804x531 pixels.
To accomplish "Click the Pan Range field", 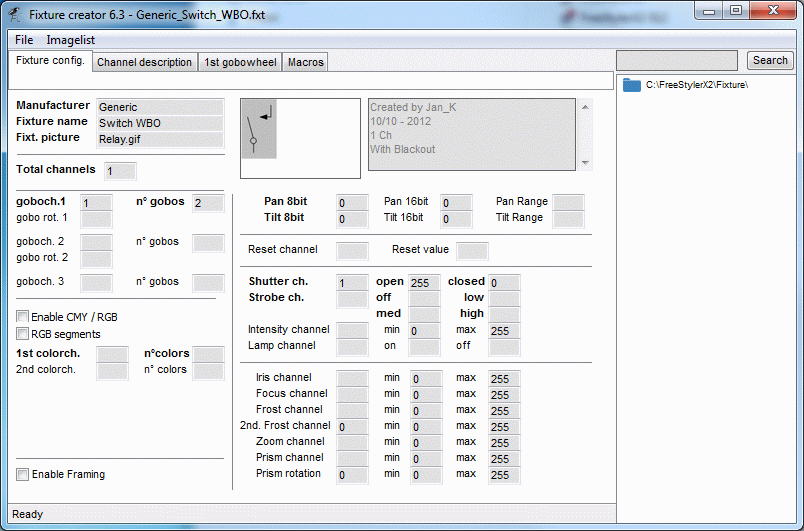I will (x=569, y=203).
